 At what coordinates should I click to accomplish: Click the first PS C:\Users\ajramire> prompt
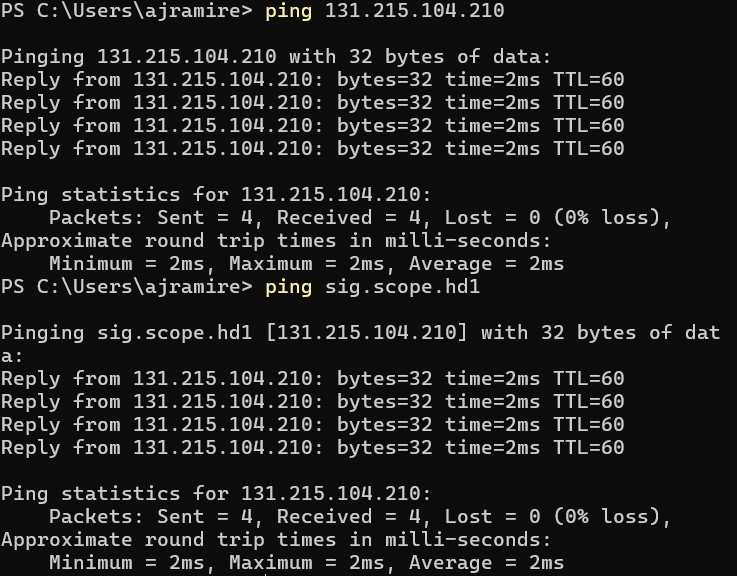pos(127,10)
